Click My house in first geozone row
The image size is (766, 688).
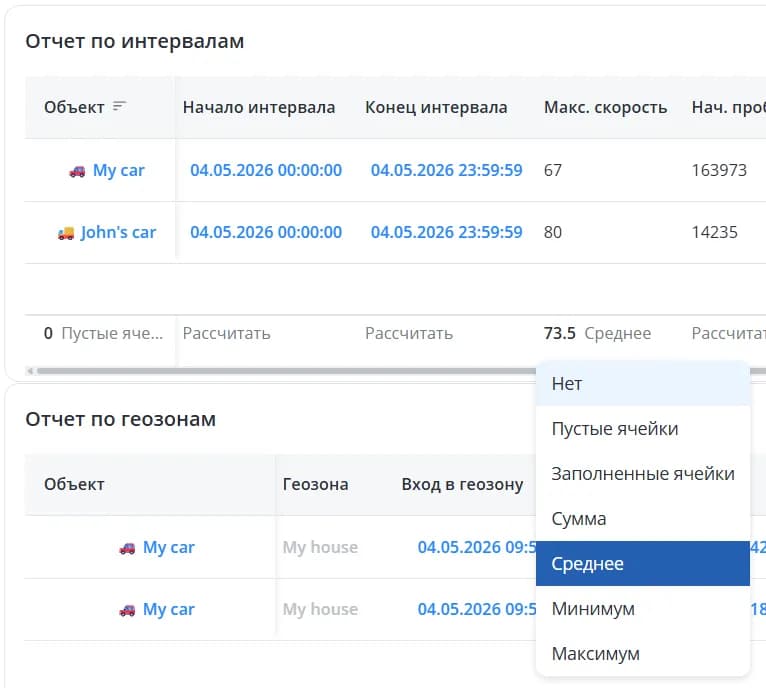pyautogui.click(x=320, y=547)
